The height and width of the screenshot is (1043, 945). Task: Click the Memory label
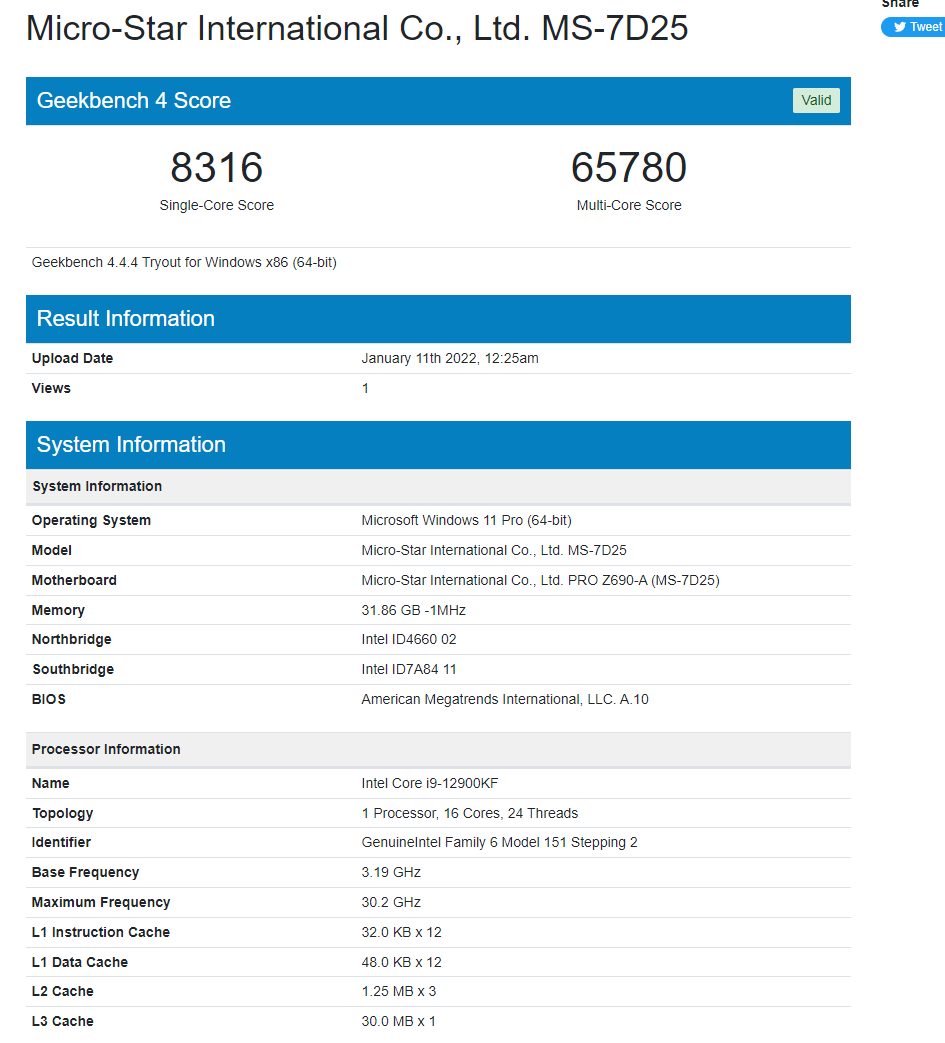[x=58, y=611]
